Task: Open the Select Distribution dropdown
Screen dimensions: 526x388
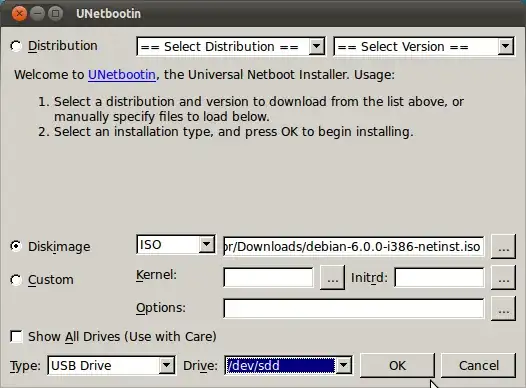Action: (231, 46)
